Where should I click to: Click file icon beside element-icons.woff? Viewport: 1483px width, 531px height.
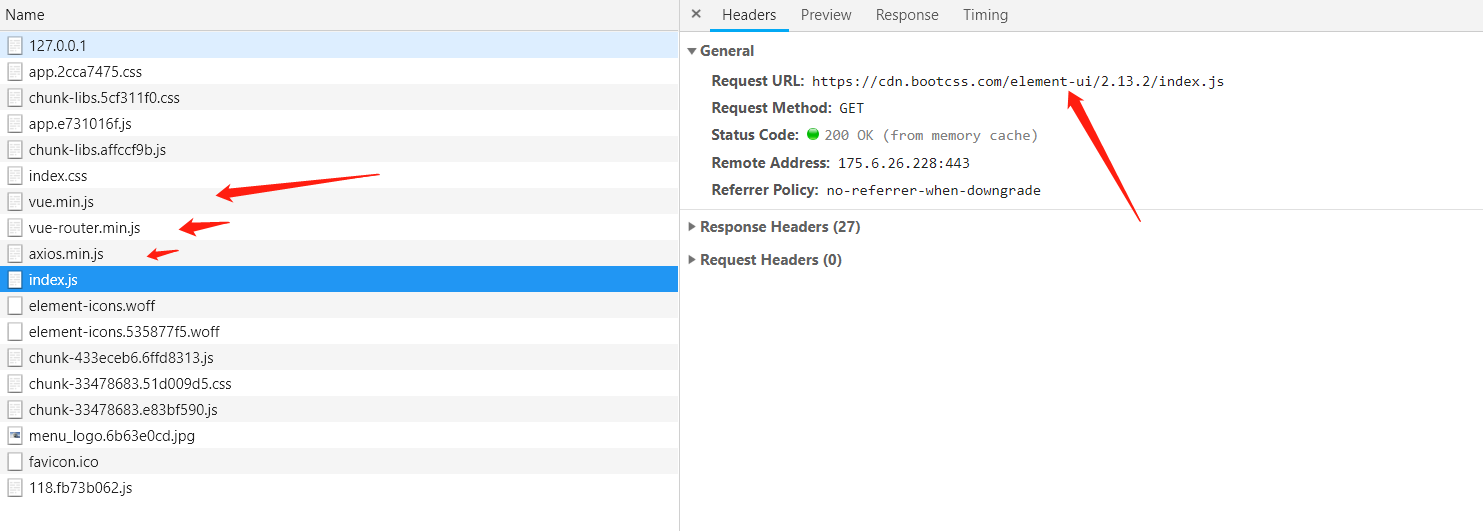coord(14,305)
